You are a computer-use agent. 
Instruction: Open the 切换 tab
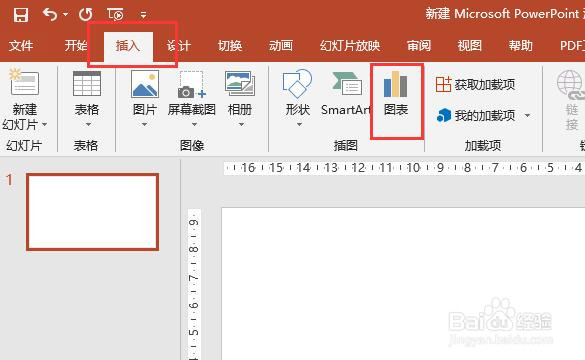(230, 46)
